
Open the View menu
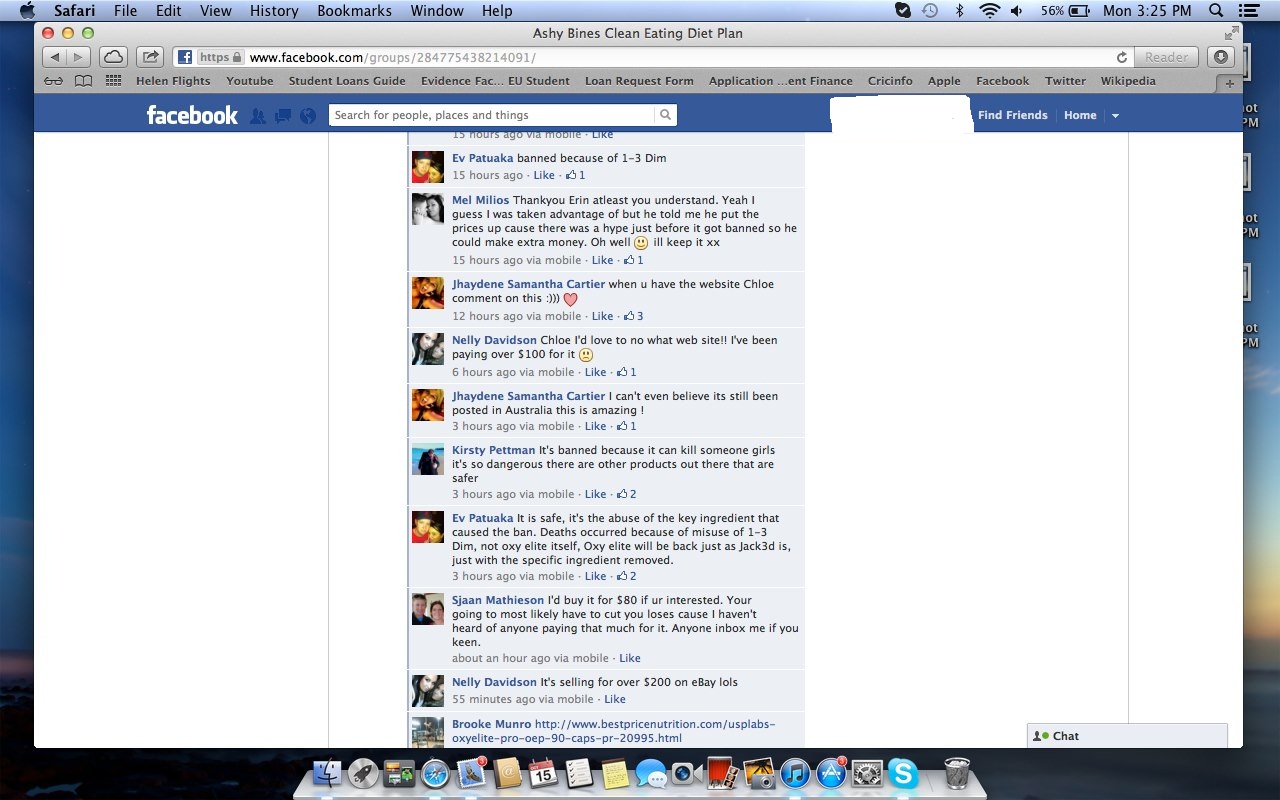pyautogui.click(x=215, y=11)
